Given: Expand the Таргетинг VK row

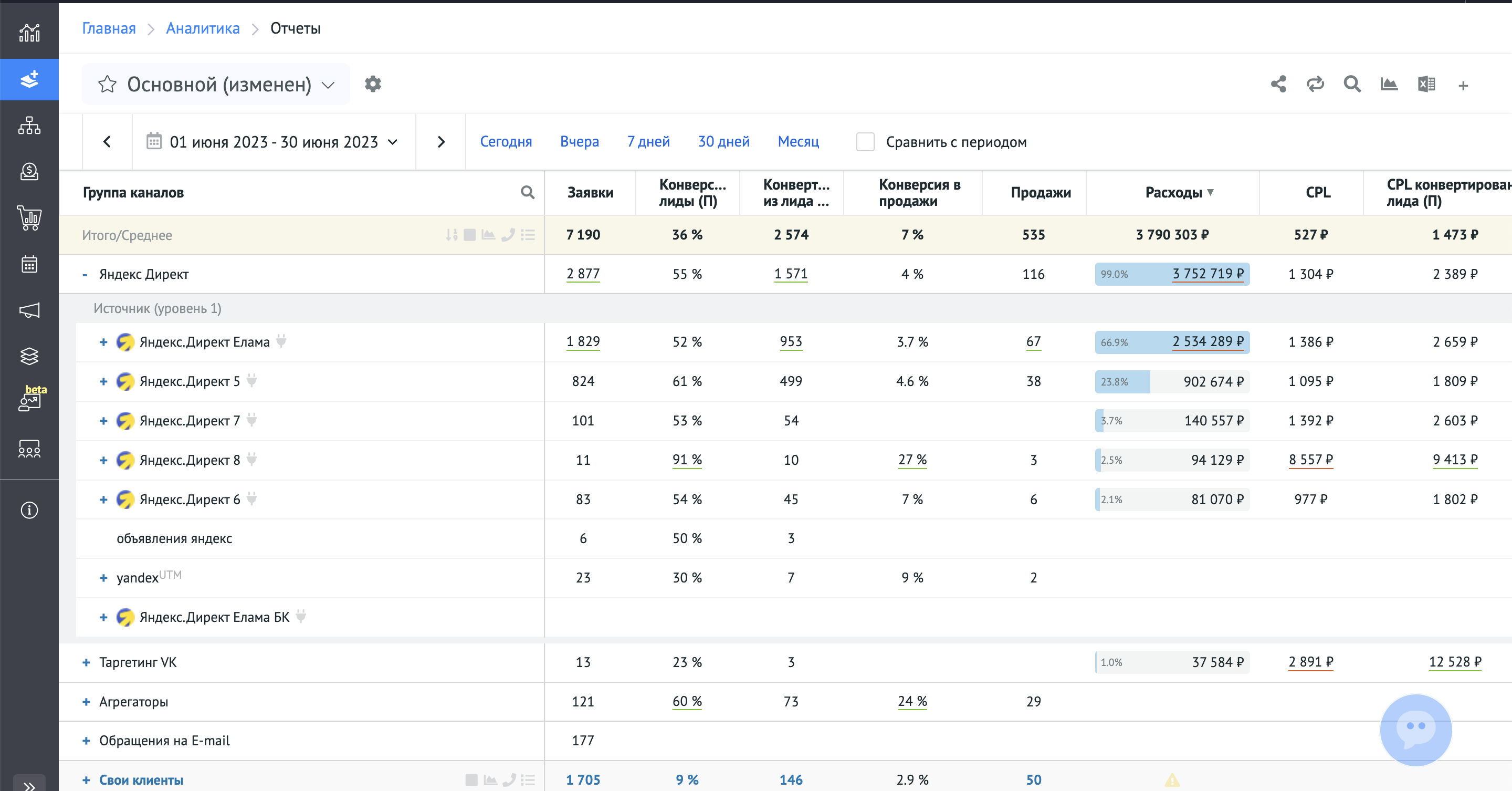Looking at the screenshot, I should coord(86,662).
